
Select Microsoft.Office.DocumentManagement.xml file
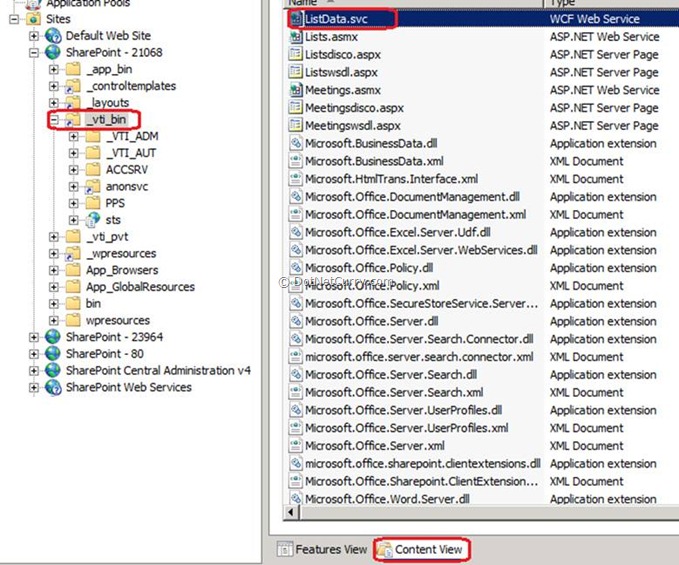(415, 214)
